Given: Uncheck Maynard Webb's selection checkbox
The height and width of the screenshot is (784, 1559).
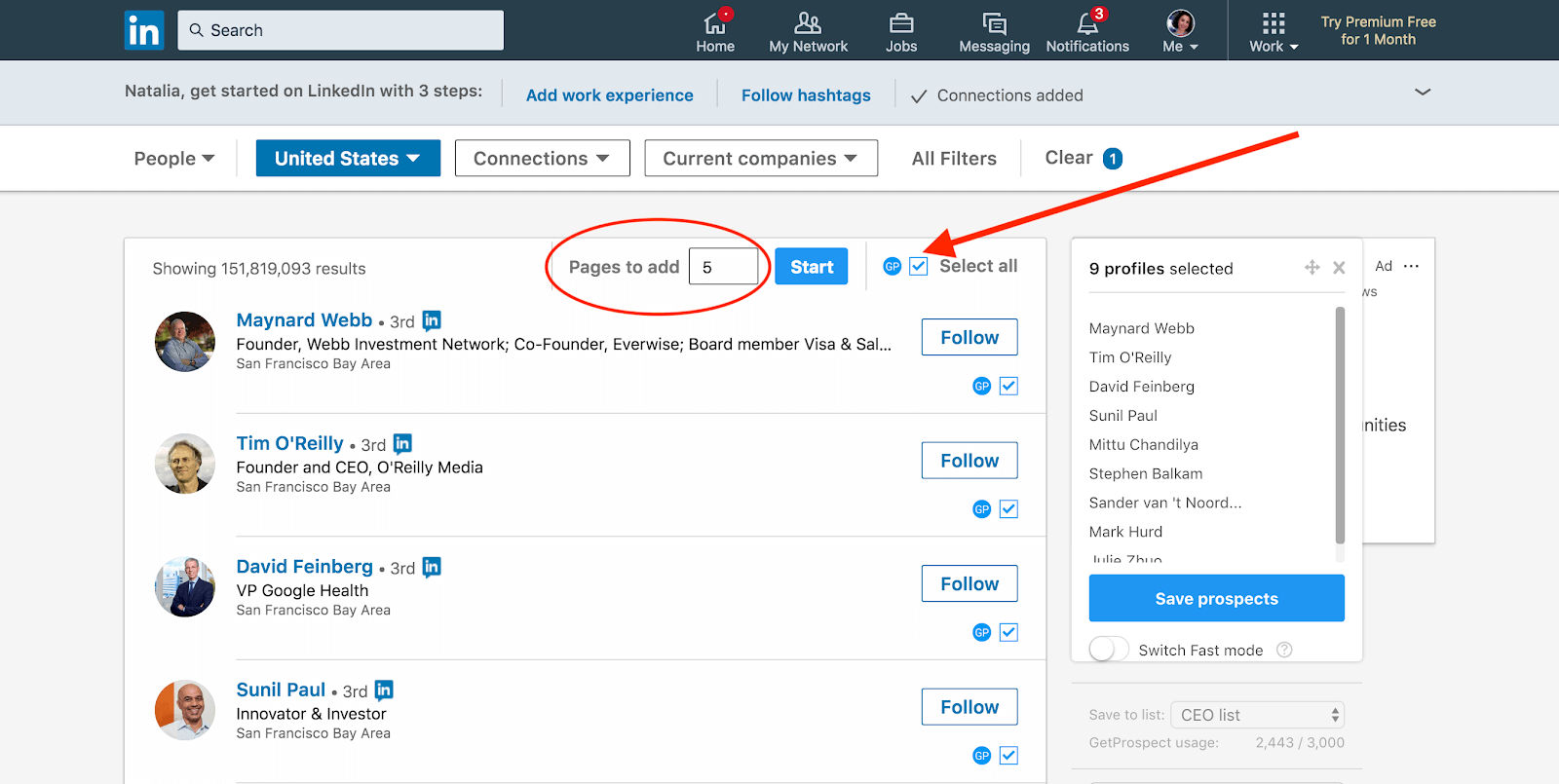Looking at the screenshot, I should [x=1008, y=386].
